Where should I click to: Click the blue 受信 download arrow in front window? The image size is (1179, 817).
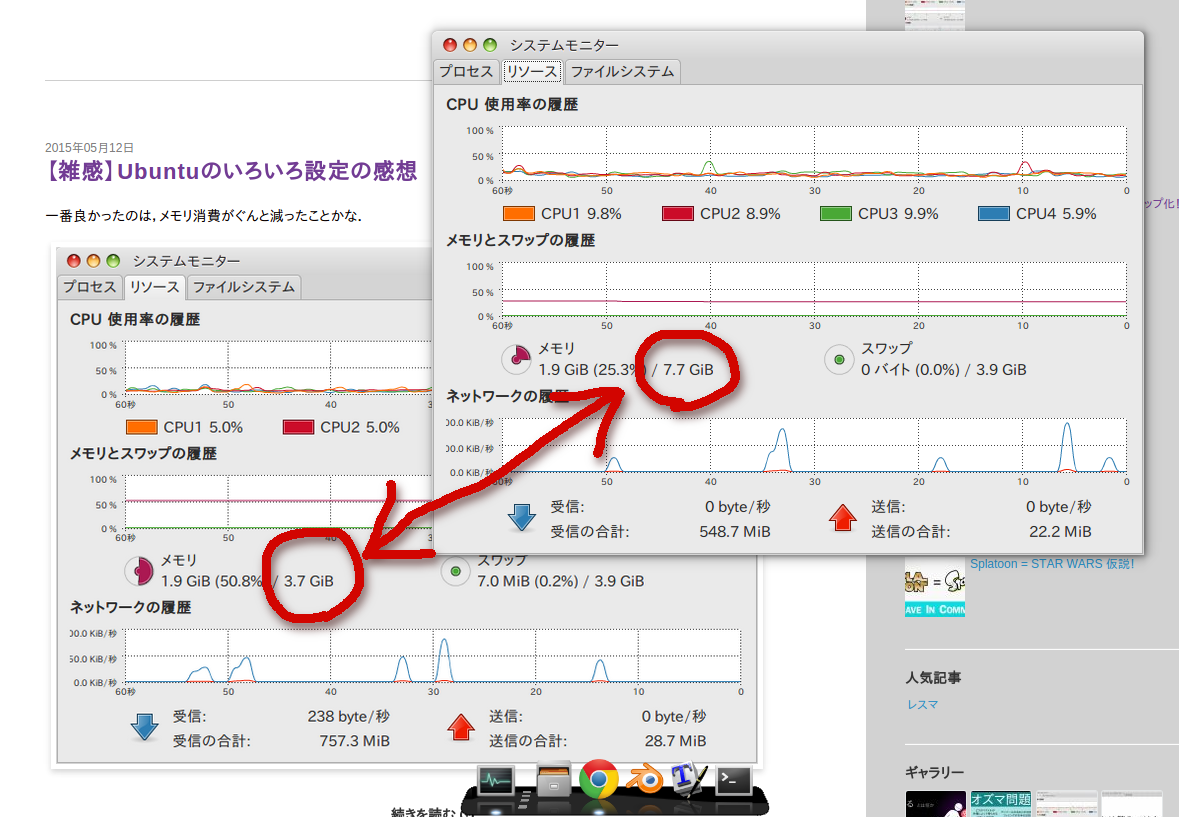[x=522, y=518]
